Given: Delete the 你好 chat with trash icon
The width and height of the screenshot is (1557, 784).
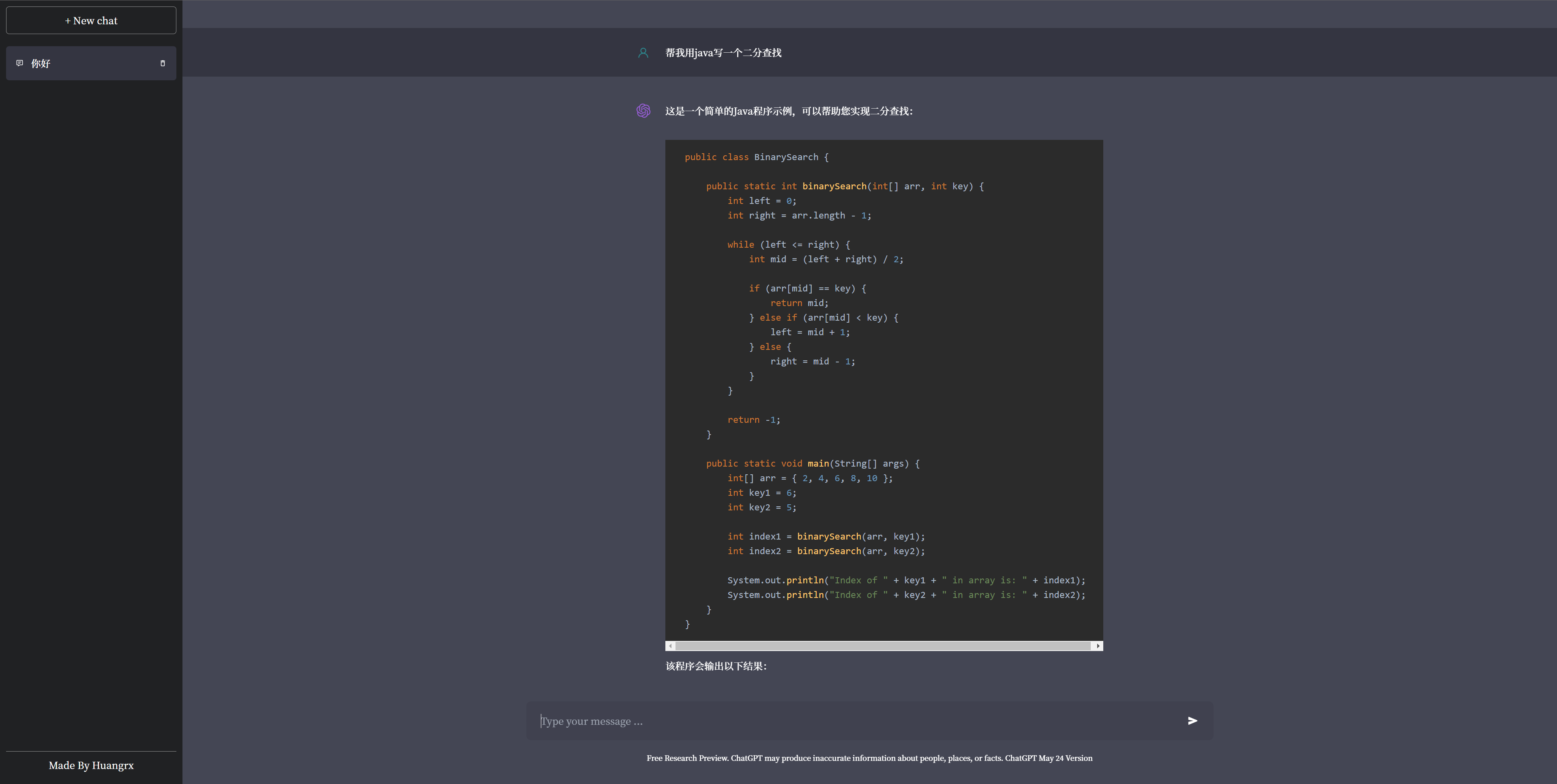Looking at the screenshot, I should coord(163,64).
